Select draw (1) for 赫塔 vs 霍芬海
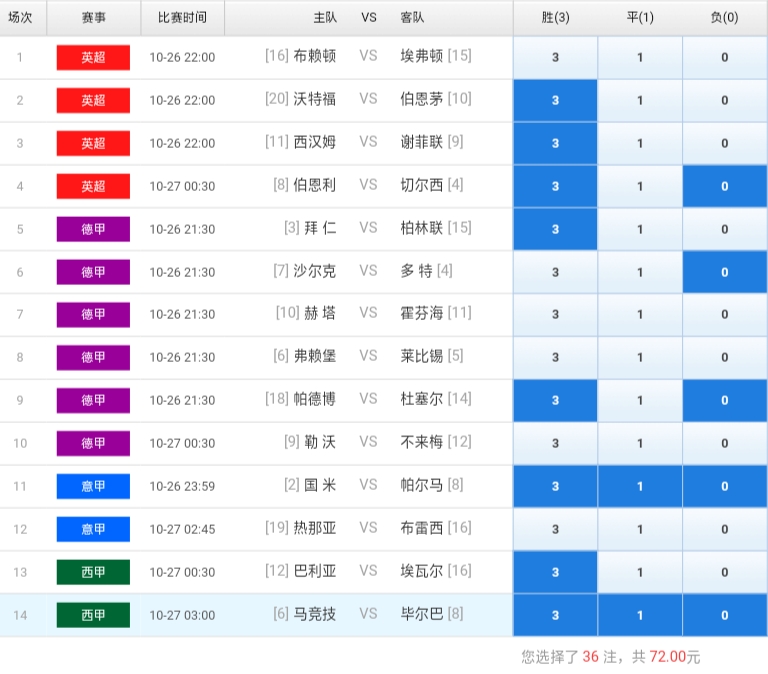Viewport: 768px width, 674px height. (x=640, y=314)
